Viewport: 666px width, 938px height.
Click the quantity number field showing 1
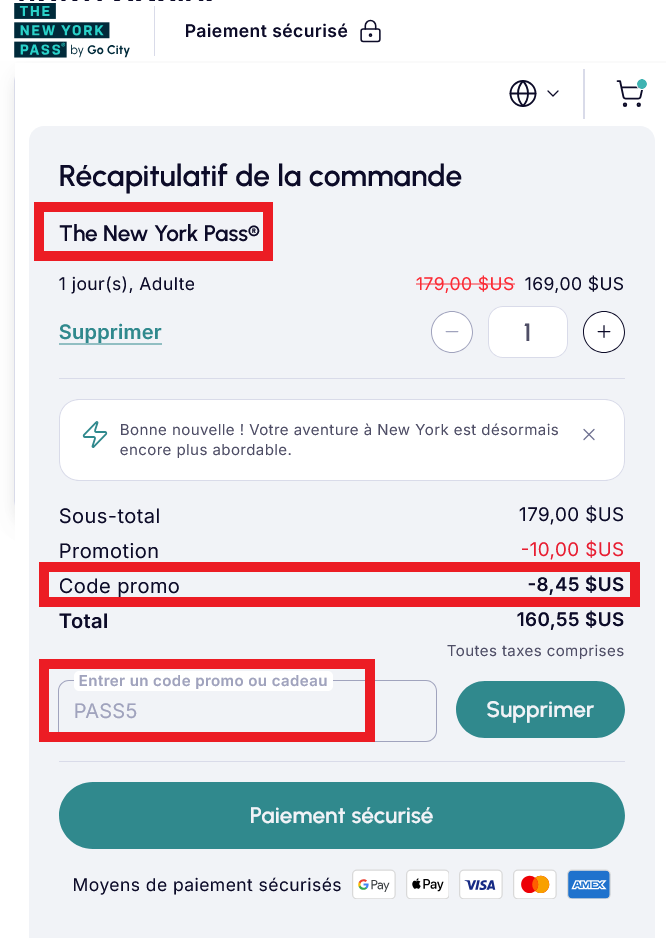527,331
